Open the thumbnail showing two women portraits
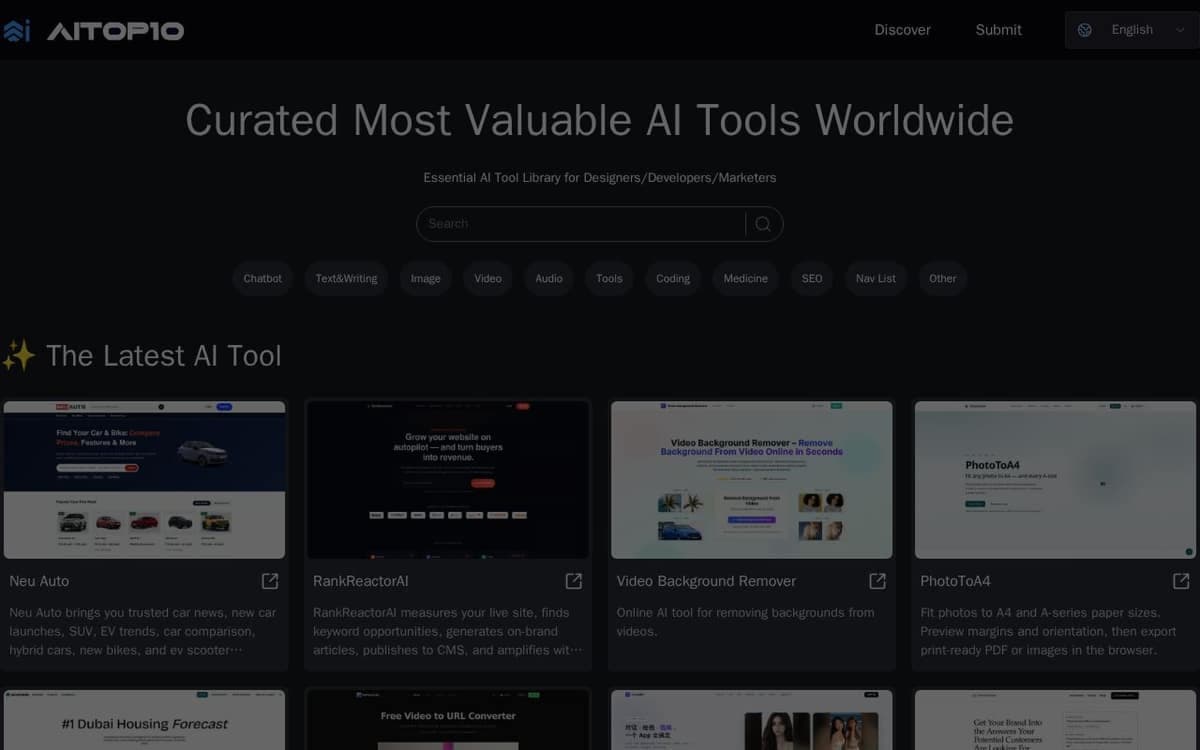 (x=752, y=720)
